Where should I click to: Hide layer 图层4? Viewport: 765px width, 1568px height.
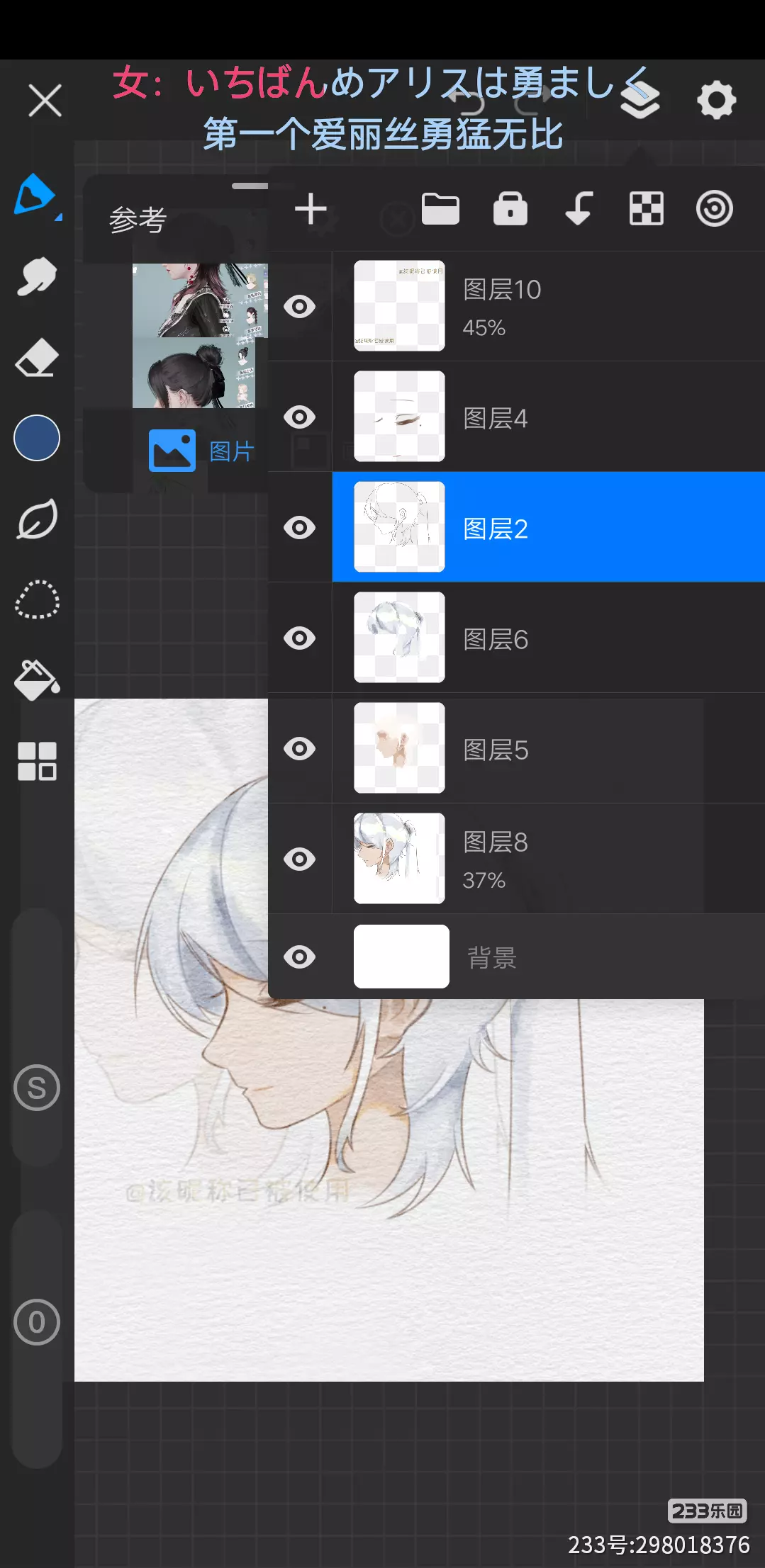point(299,417)
